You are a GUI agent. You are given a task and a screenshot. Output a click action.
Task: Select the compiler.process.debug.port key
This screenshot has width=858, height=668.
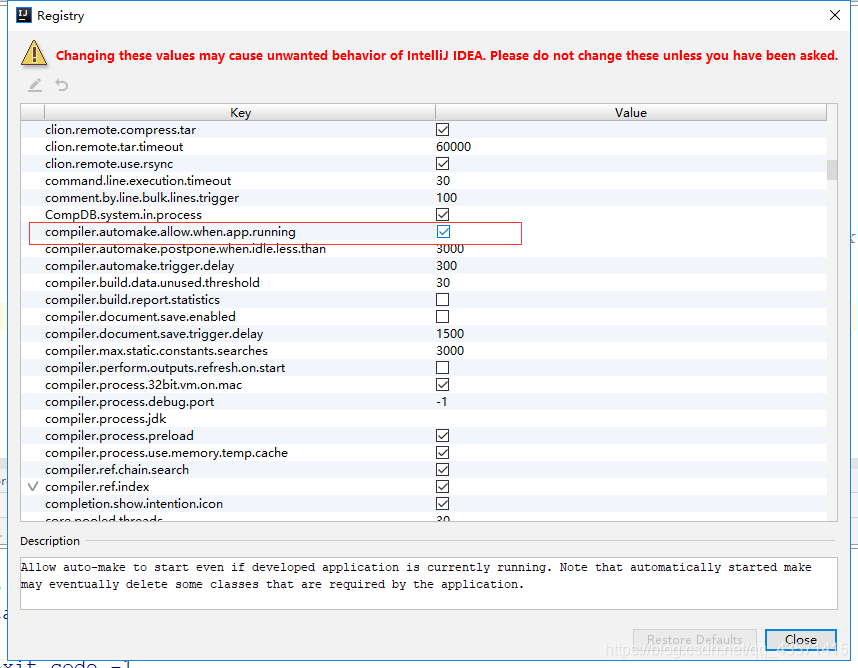tap(129, 402)
